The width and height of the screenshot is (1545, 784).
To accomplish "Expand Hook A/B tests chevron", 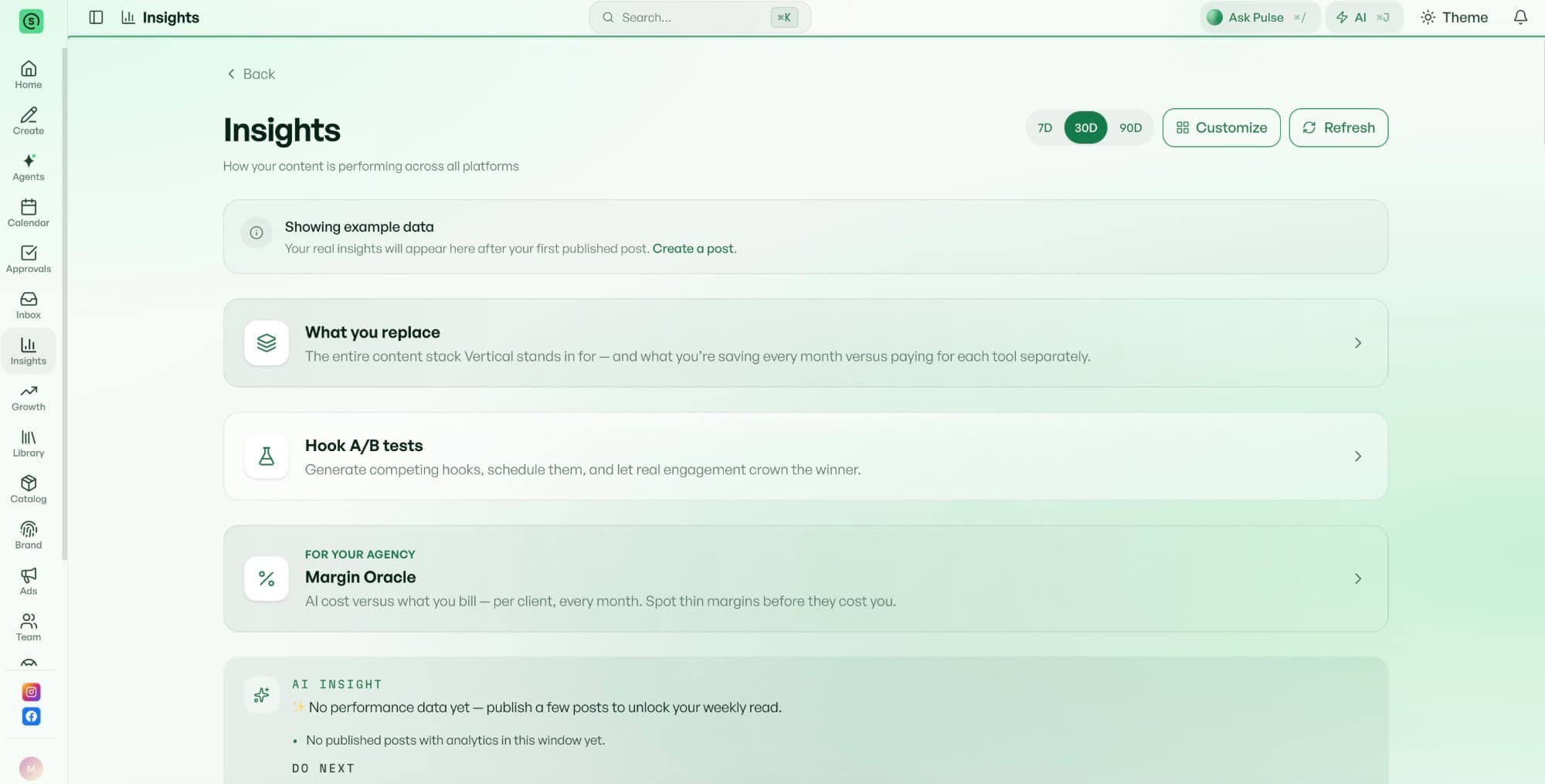I will pos(1358,456).
